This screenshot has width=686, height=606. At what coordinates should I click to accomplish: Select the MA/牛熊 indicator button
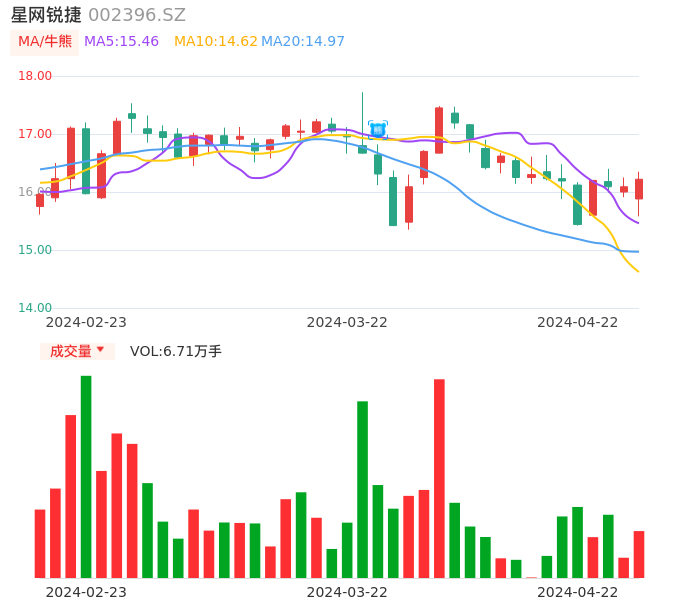pos(45,42)
